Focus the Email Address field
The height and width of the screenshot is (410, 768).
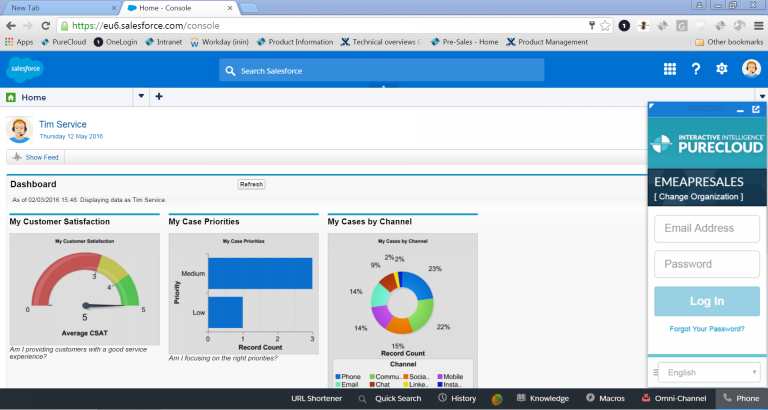click(x=707, y=228)
